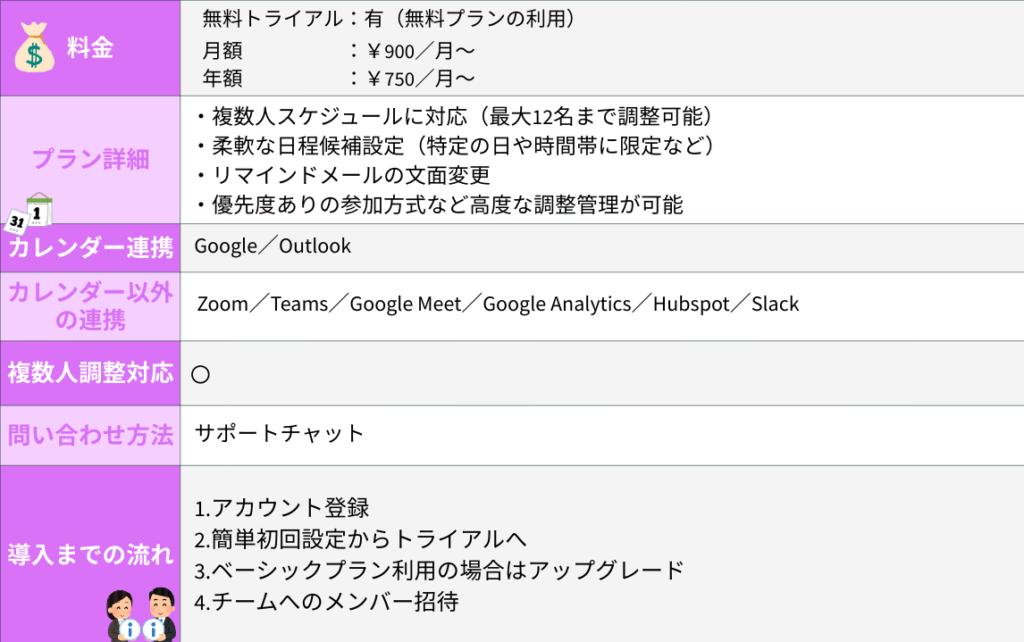Click the カレンダー連携 row label
Screen dimensions: 1024x642
[x=90, y=247]
